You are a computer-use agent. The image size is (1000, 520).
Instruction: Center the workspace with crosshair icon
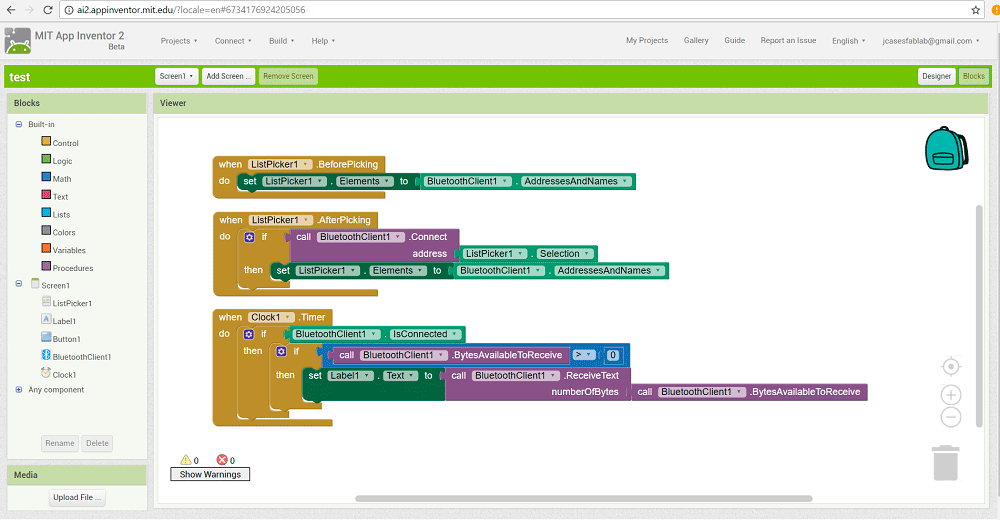pos(951,367)
